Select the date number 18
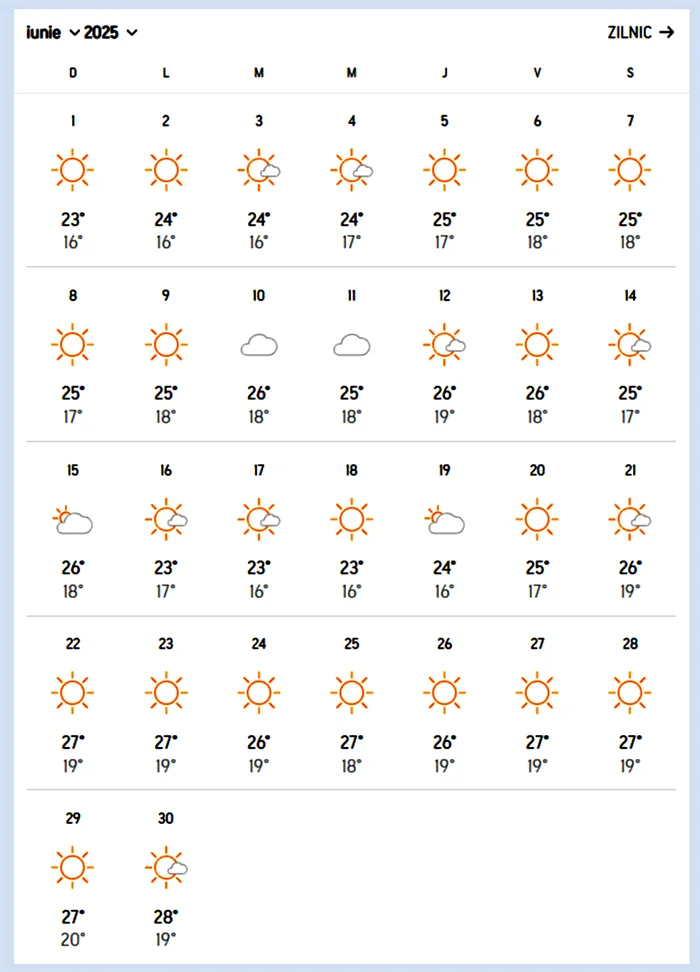The width and height of the screenshot is (700, 972). click(x=351, y=470)
